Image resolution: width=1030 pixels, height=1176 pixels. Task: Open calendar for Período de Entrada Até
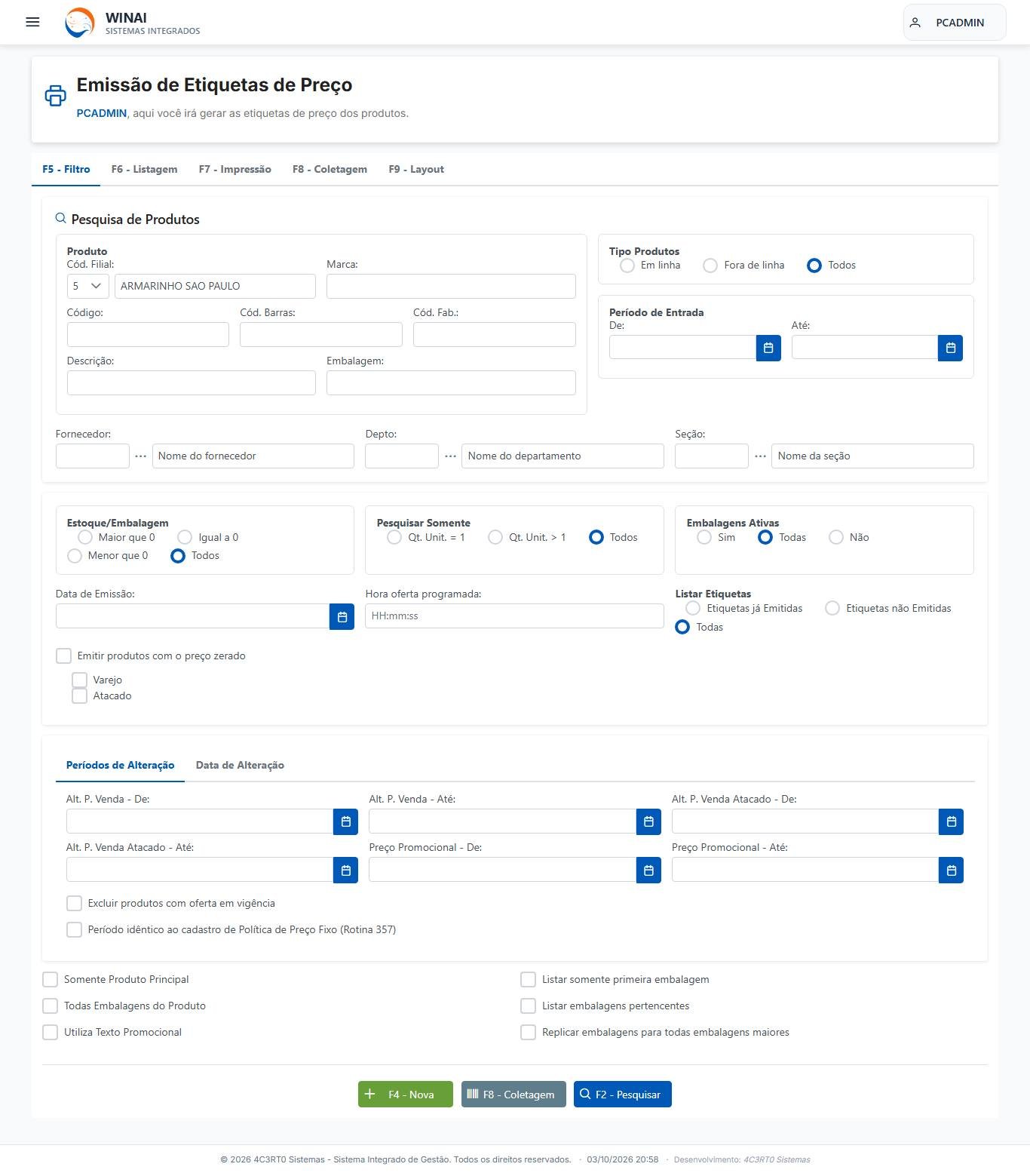point(950,348)
